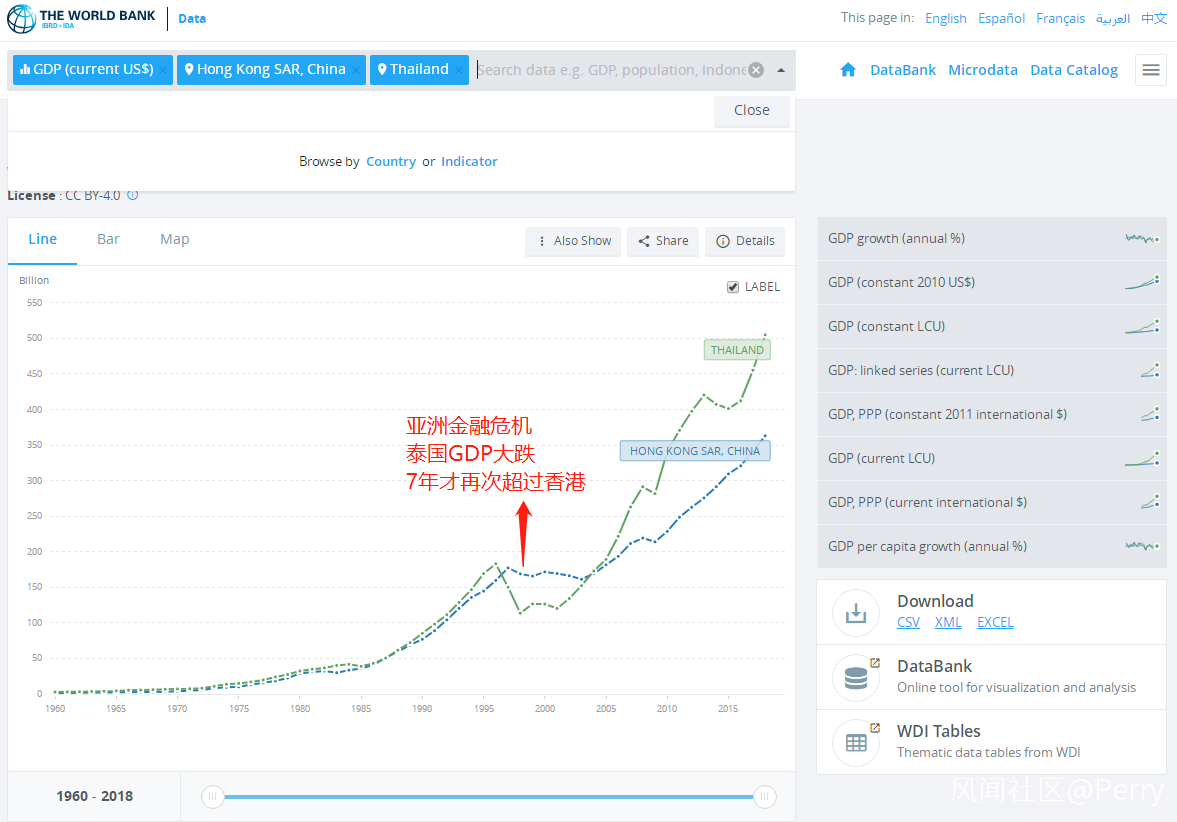This screenshot has height=822, width=1177.
Task: Switch page language to Arabic
Action: (x=1112, y=18)
